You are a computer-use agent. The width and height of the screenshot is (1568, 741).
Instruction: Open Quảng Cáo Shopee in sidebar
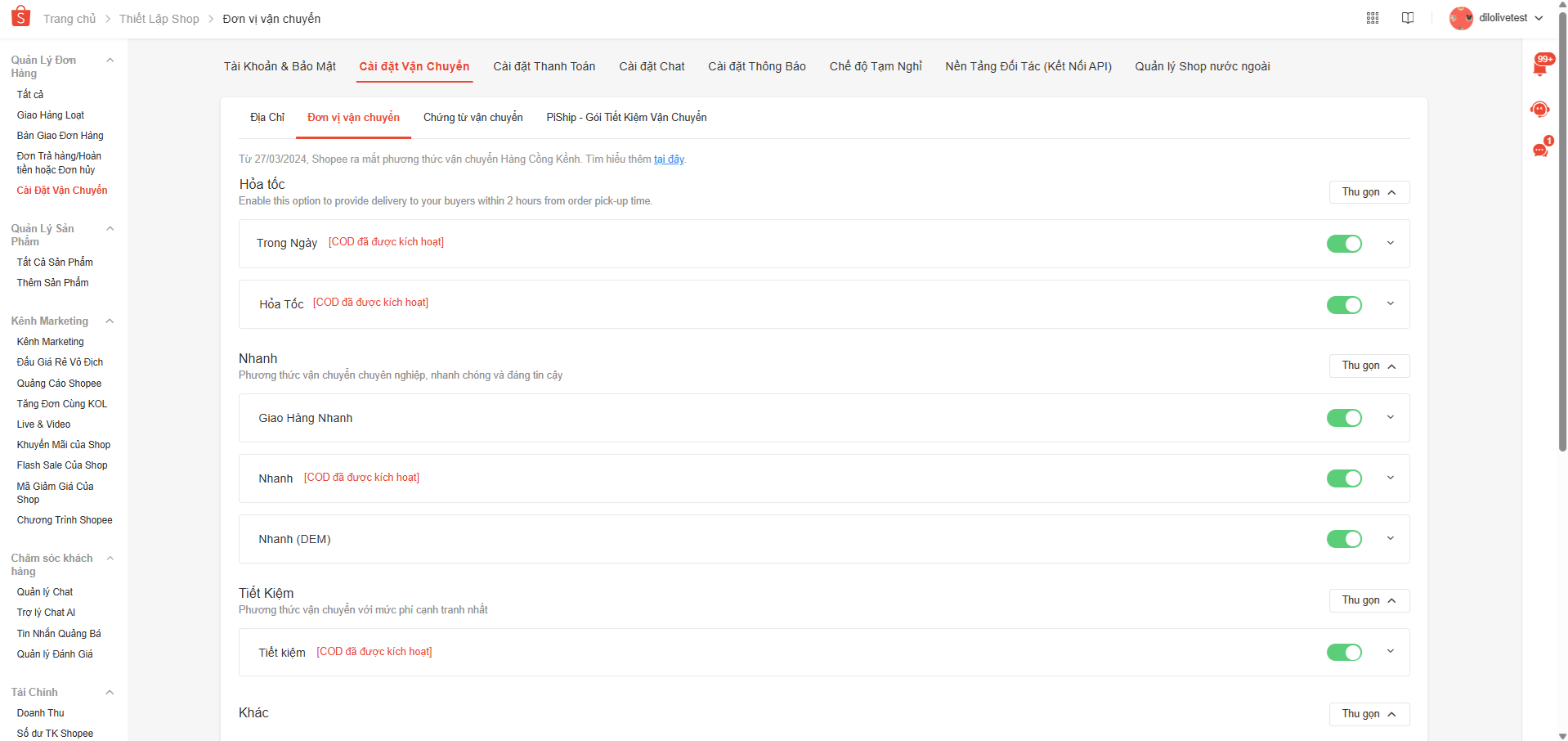[x=59, y=384]
